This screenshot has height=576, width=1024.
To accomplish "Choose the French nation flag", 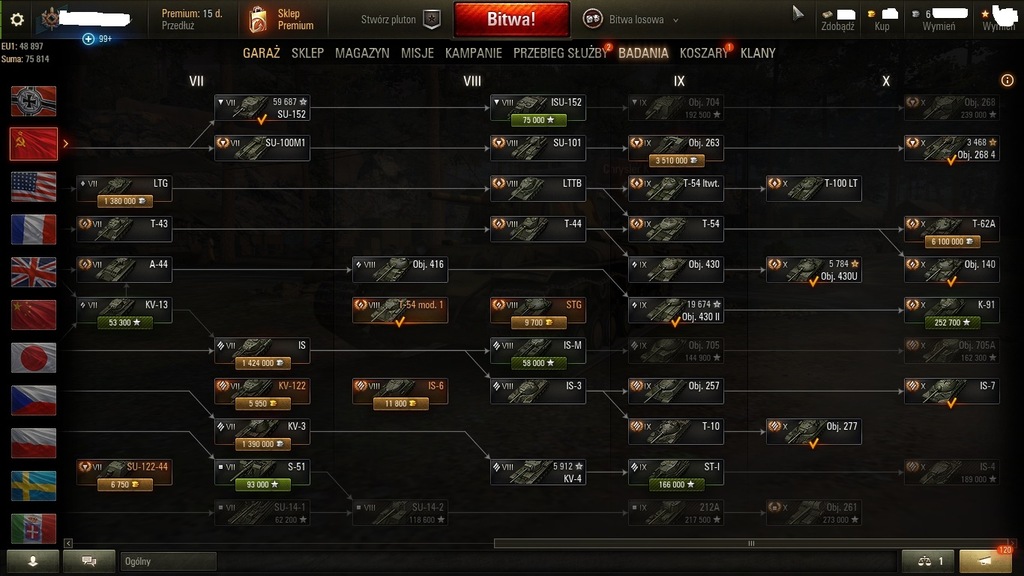I will (33, 229).
